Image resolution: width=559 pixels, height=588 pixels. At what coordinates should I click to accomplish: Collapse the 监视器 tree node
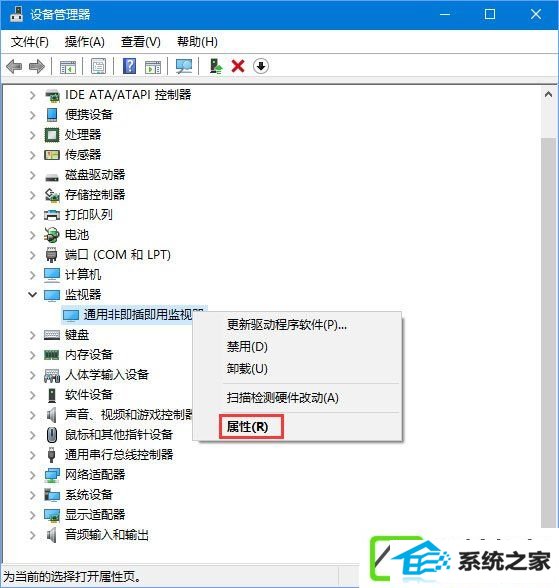33,295
